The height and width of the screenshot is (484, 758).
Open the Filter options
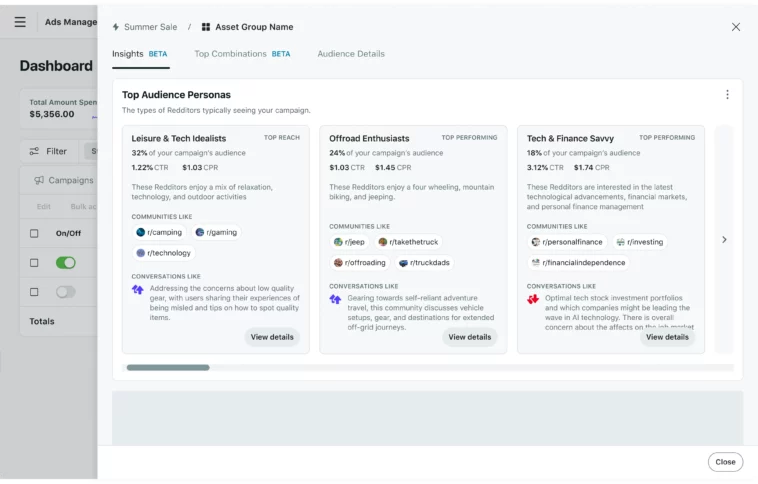pos(48,151)
